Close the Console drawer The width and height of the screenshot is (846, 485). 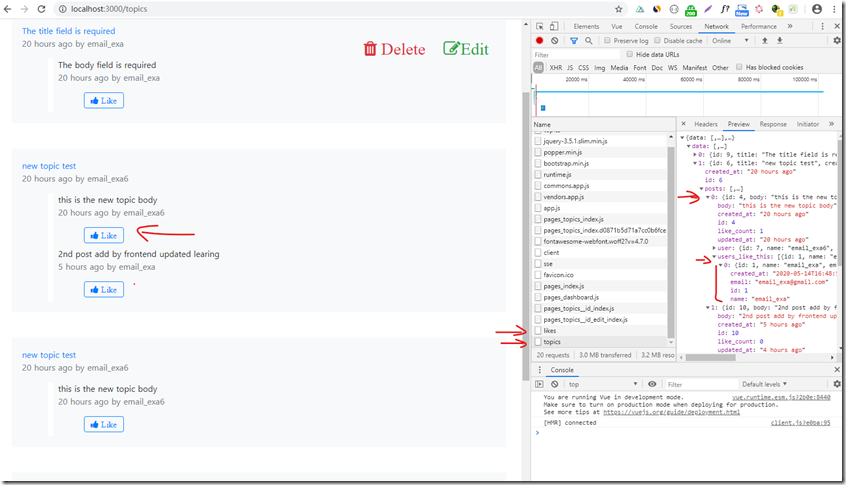click(x=837, y=370)
